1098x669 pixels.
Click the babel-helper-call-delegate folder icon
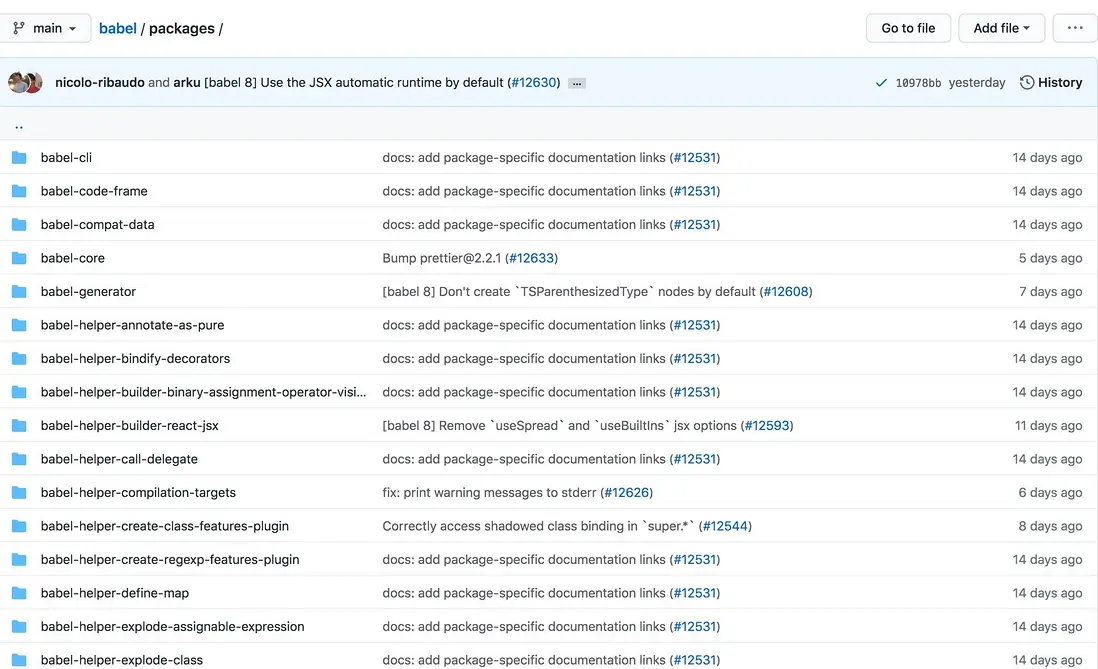pyautogui.click(x=19, y=459)
